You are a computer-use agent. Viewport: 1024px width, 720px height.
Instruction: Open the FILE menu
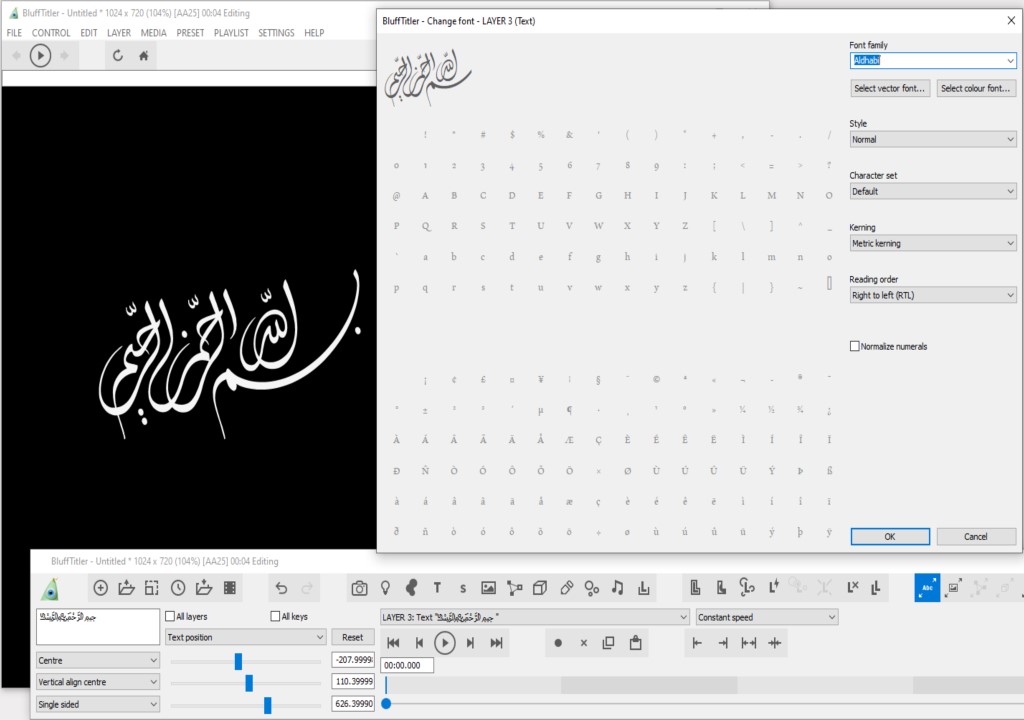(x=14, y=33)
